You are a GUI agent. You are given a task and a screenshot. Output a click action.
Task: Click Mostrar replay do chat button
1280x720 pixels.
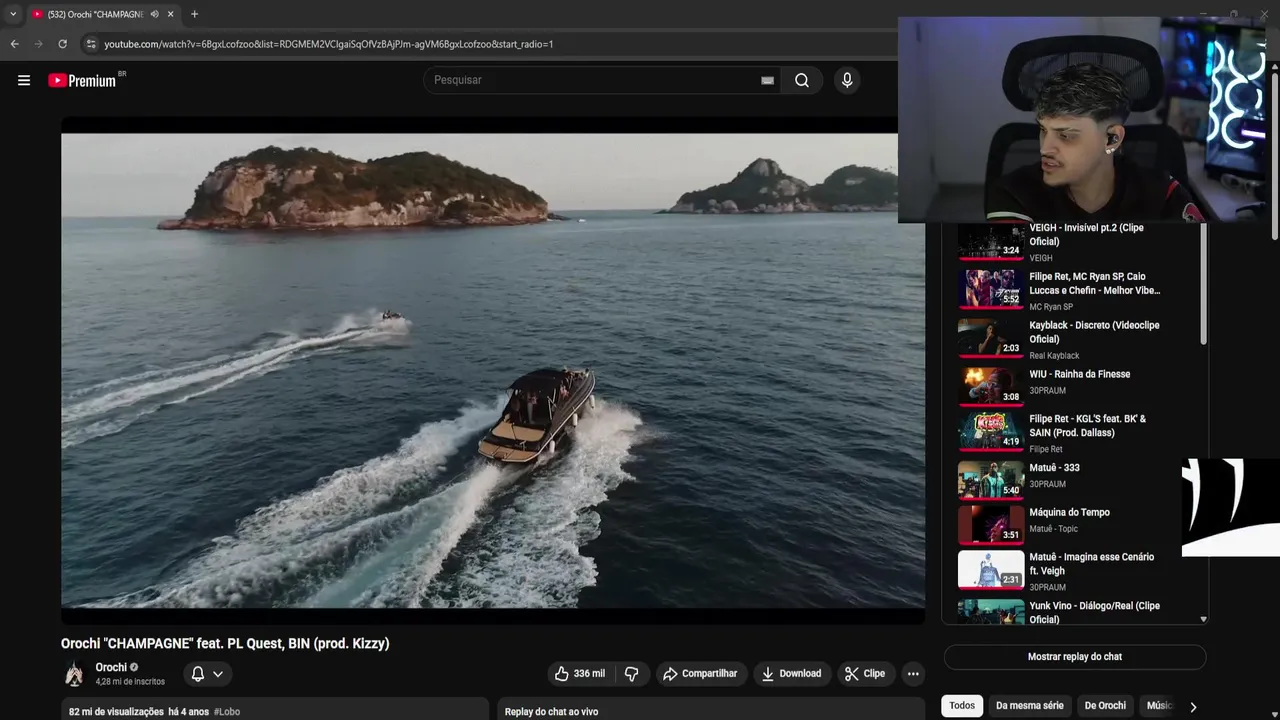(x=1075, y=657)
